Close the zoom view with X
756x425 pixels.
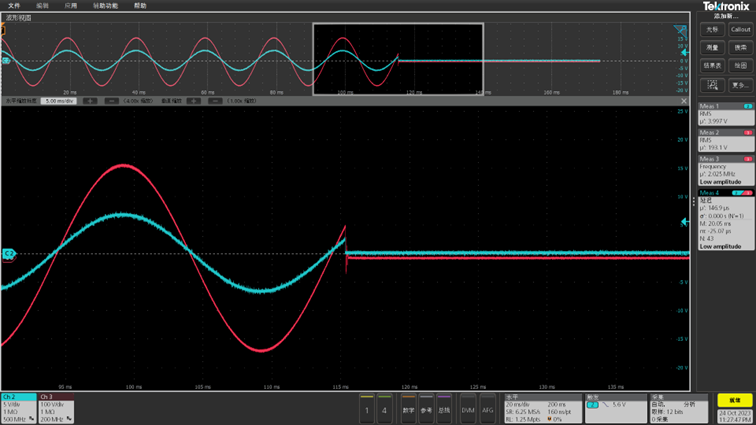coord(684,101)
